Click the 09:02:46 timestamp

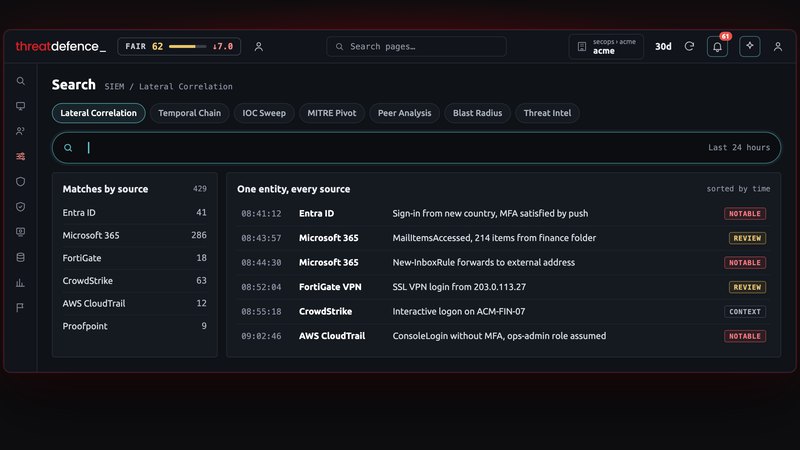pyautogui.click(x=261, y=336)
